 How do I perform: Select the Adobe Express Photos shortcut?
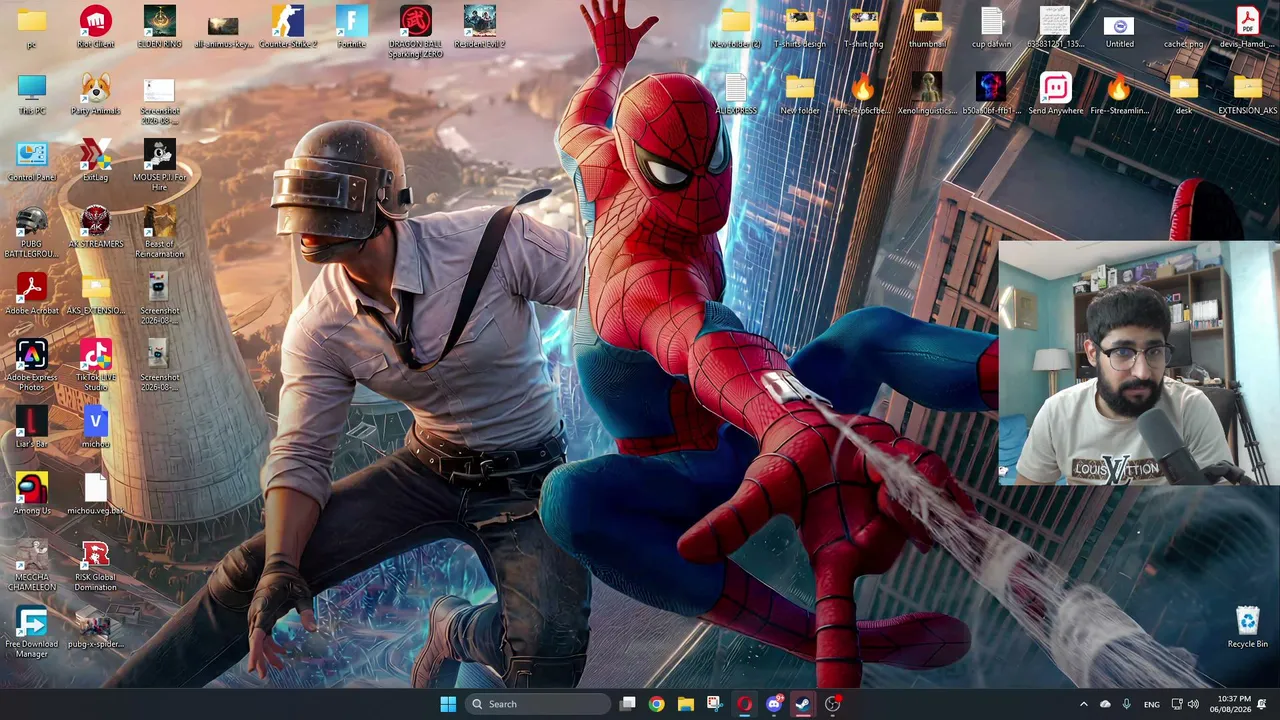[x=31, y=367]
